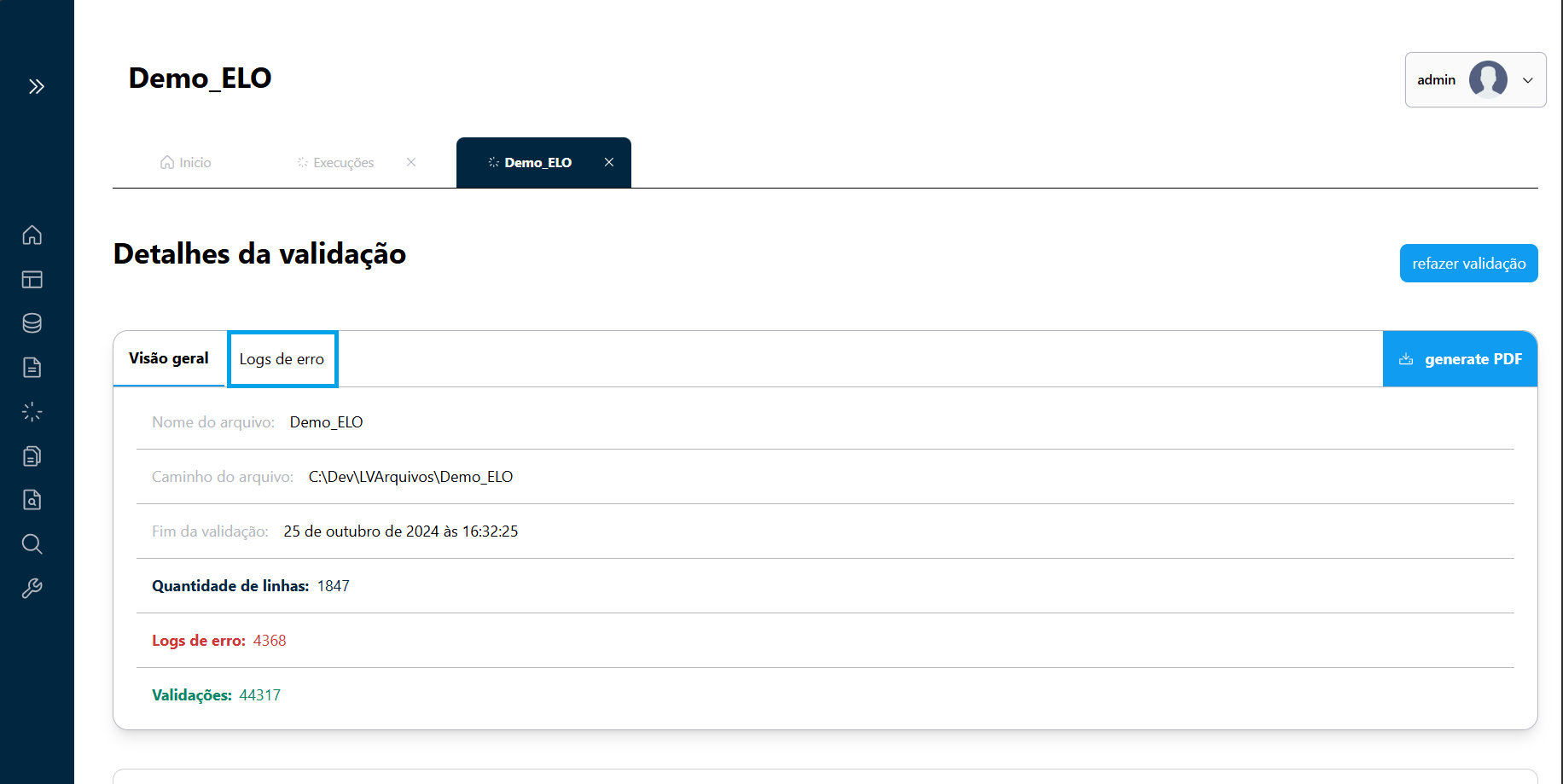Screen dimensions: 1563x784
Task: Open the executions spinner icon in sidebar
Action: 32,412
